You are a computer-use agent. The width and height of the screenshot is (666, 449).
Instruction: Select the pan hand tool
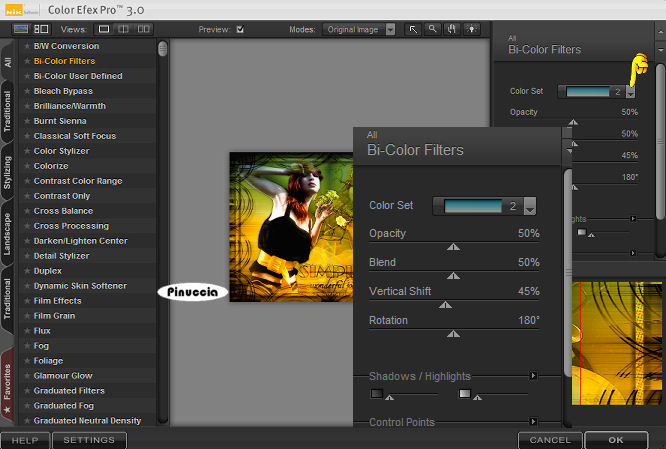click(x=452, y=29)
